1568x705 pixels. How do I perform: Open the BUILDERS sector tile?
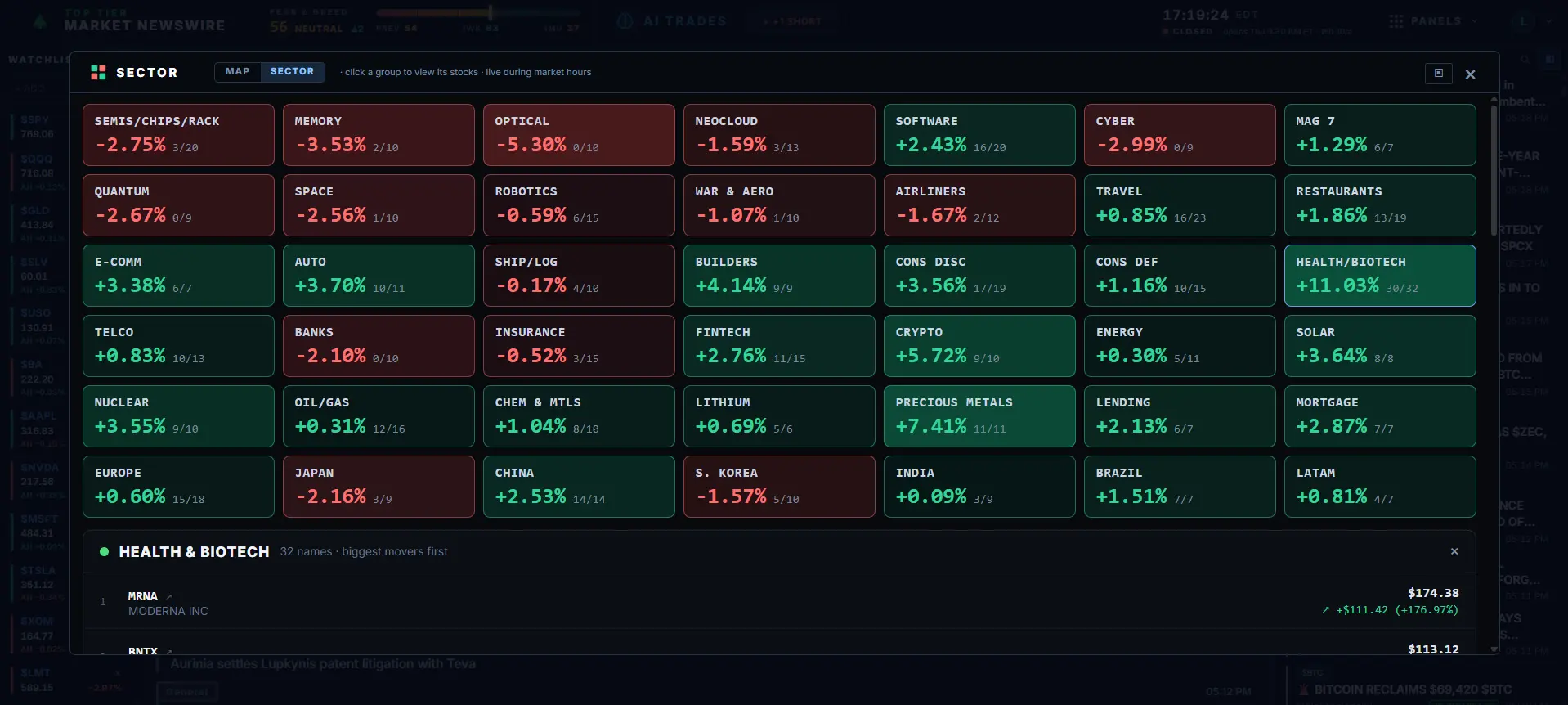point(779,276)
